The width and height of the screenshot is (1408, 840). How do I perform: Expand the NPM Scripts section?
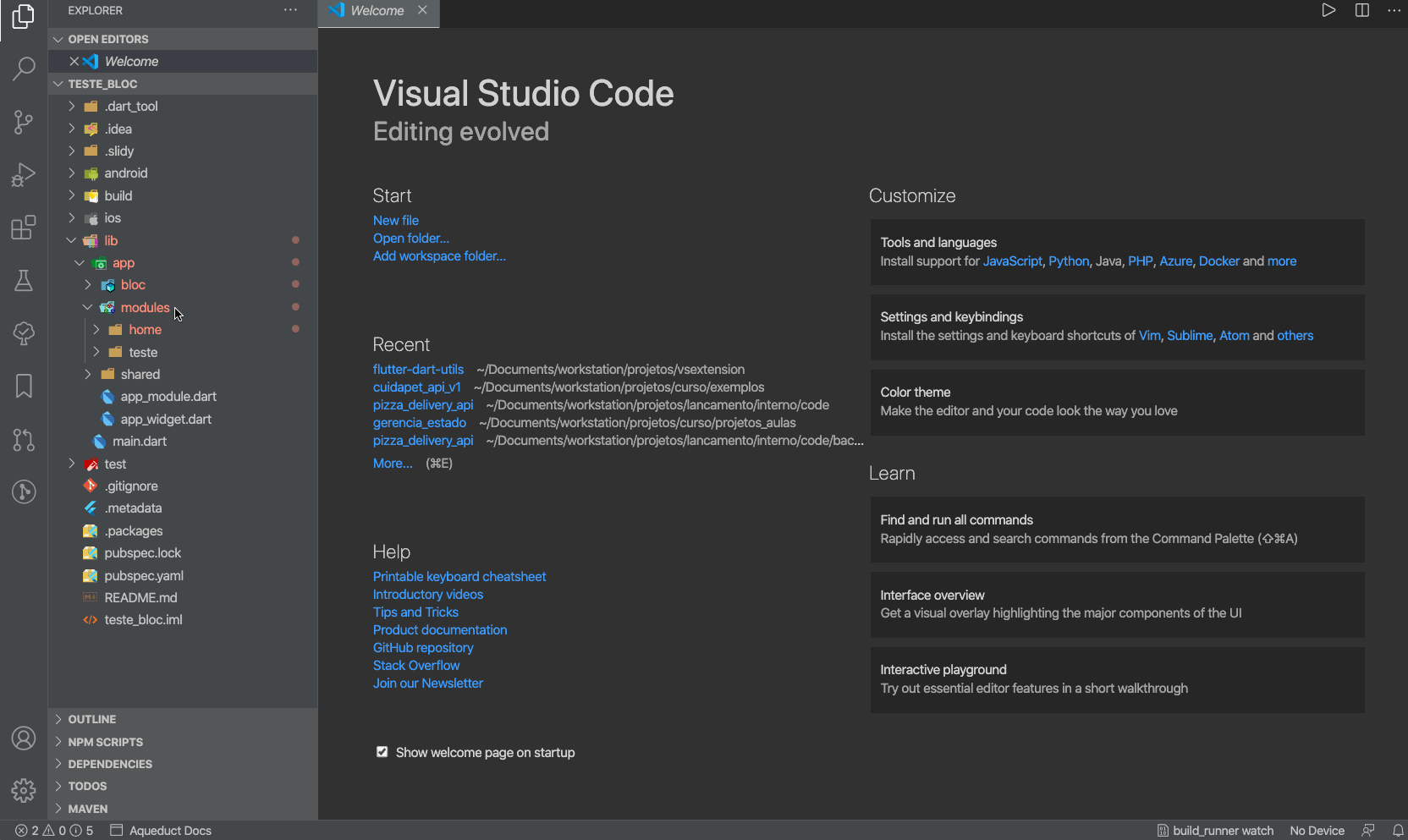coord(105,742)
